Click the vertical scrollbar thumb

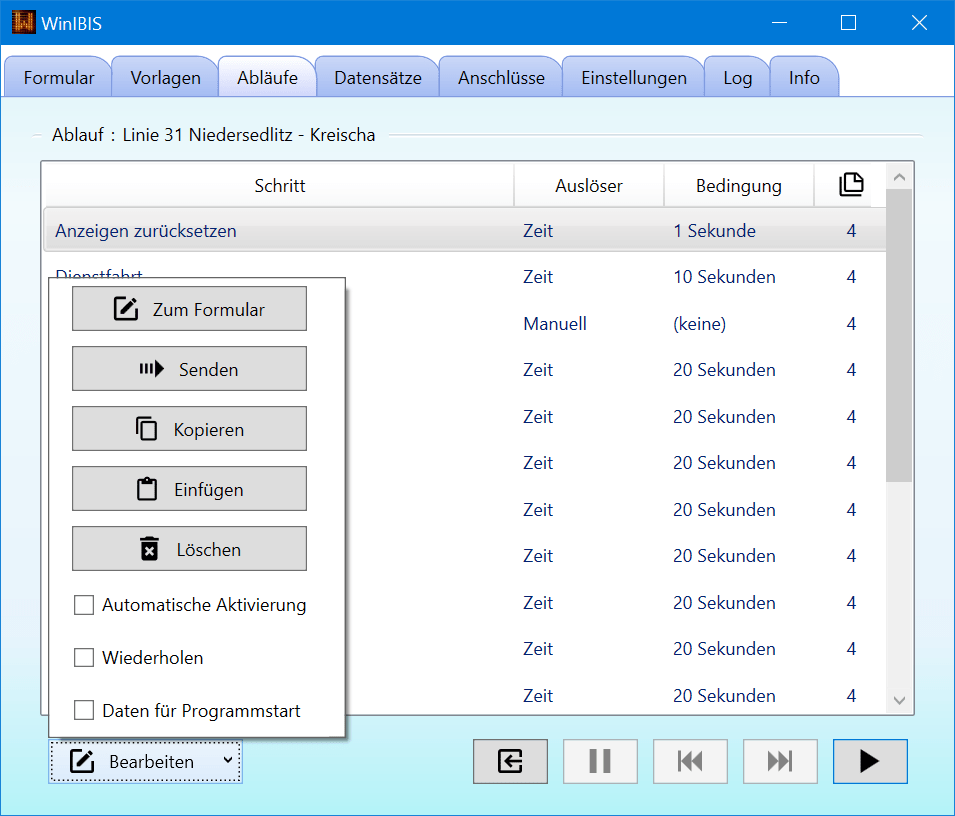(899, 335)
